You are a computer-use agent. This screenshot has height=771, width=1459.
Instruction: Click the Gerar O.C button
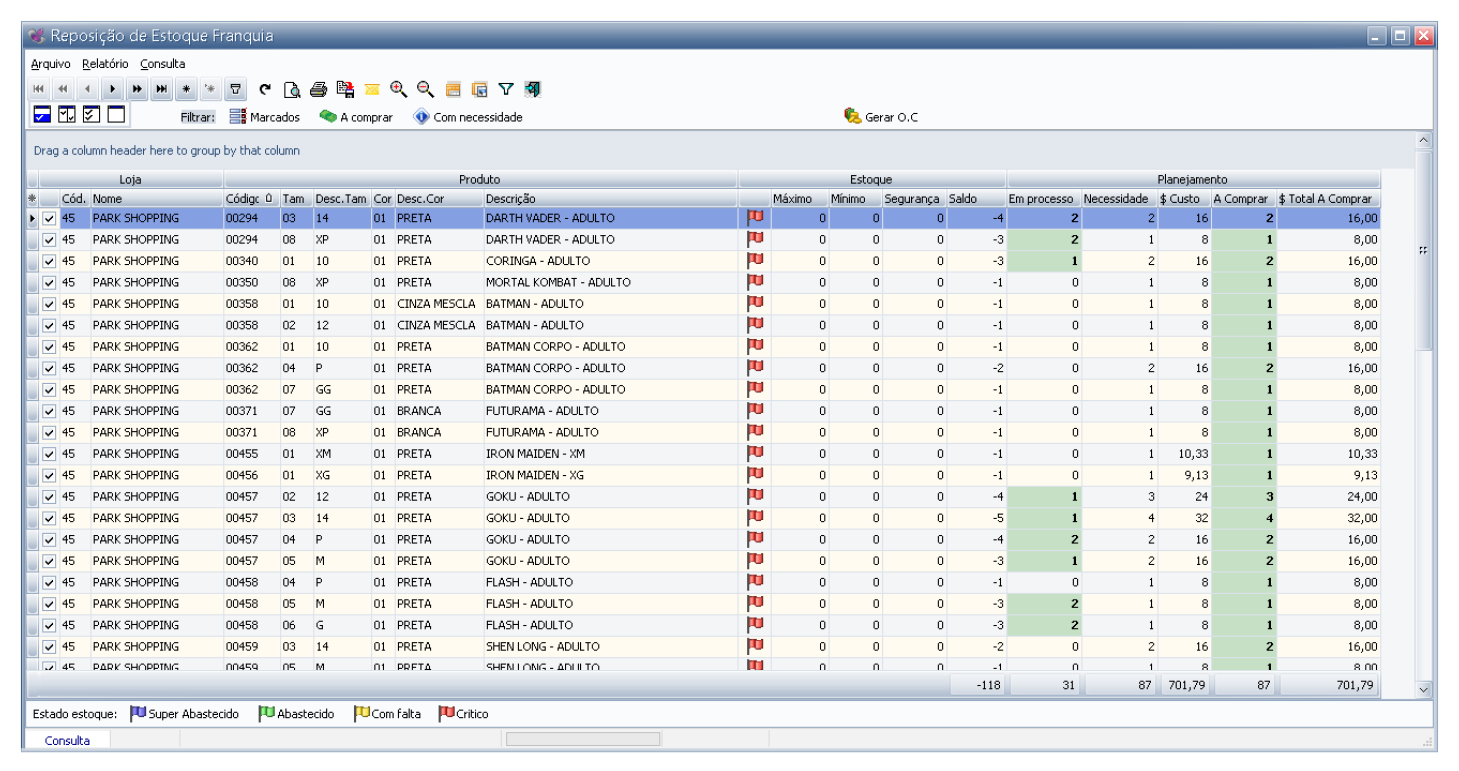(881, 117)
